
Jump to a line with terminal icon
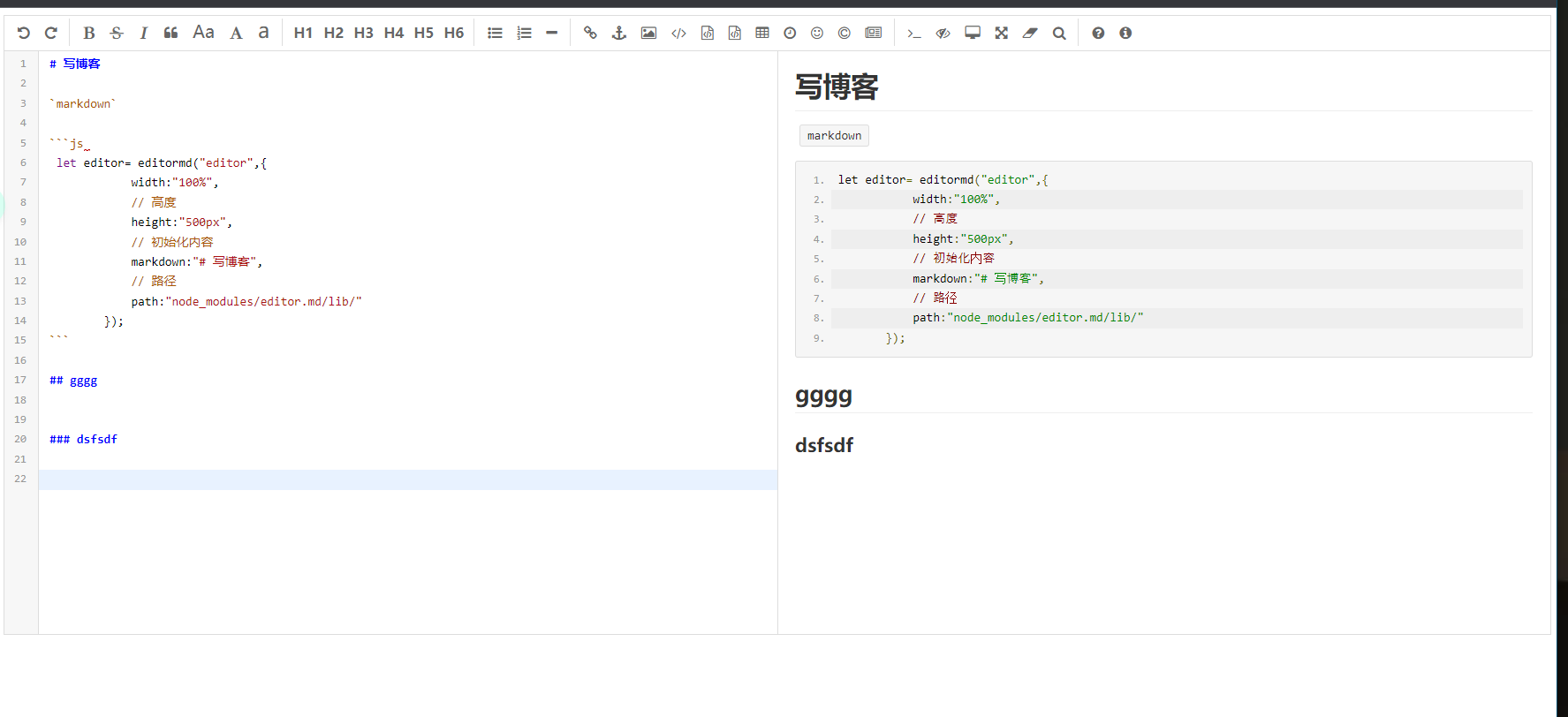(914, 33)
